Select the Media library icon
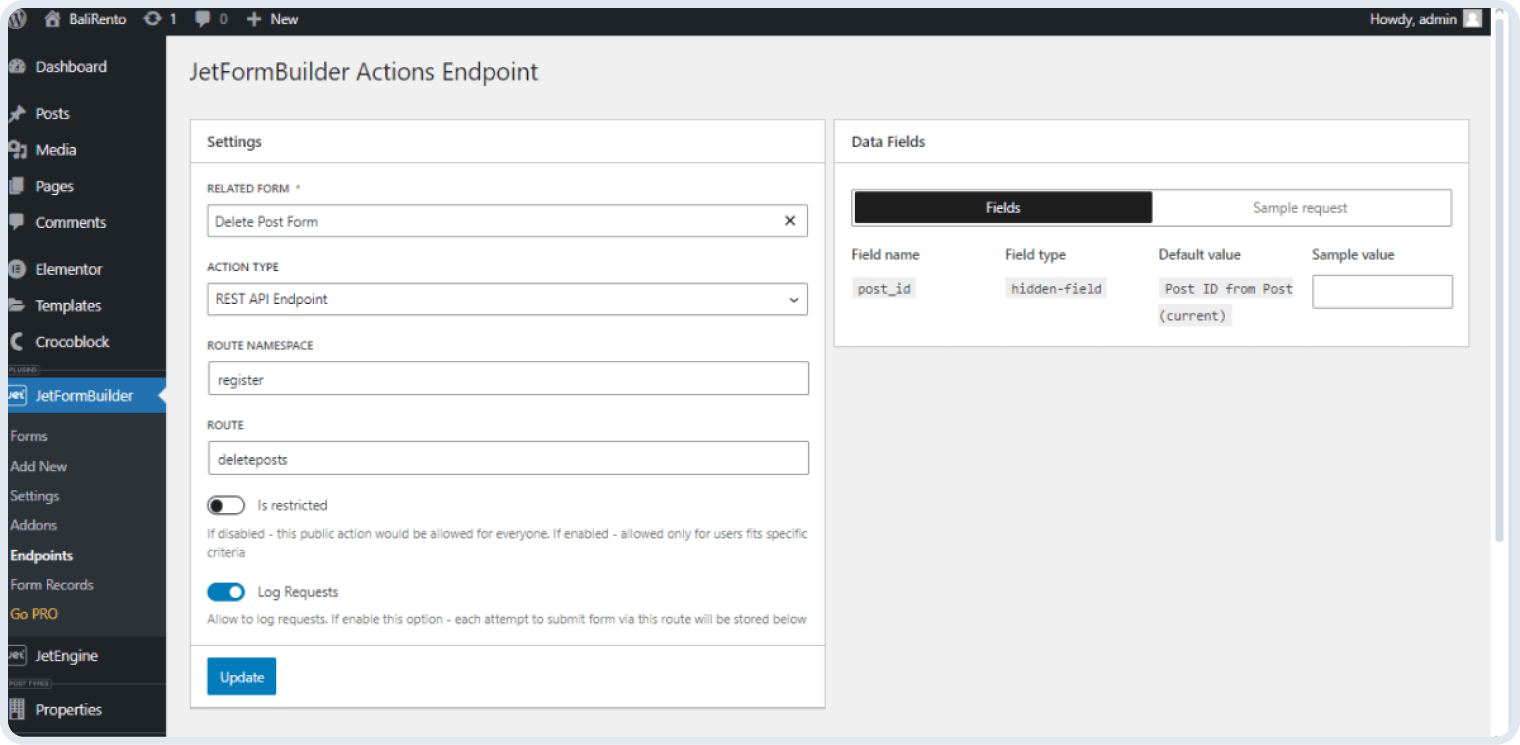The height and width of the screenshot is (745, 1520). pyautogui.click(x=18, y=149)
